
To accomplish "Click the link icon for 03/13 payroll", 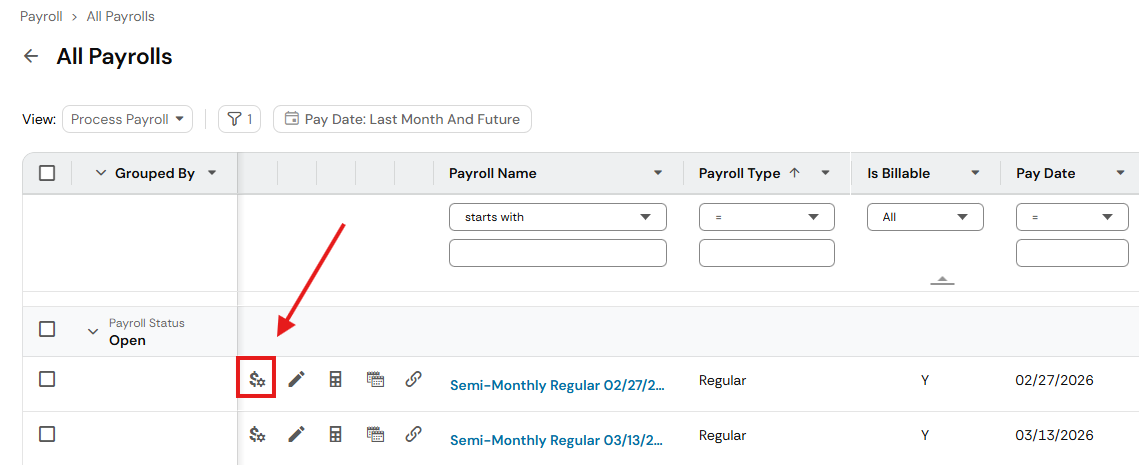I will pyautogui.click(x=413, y=434).
